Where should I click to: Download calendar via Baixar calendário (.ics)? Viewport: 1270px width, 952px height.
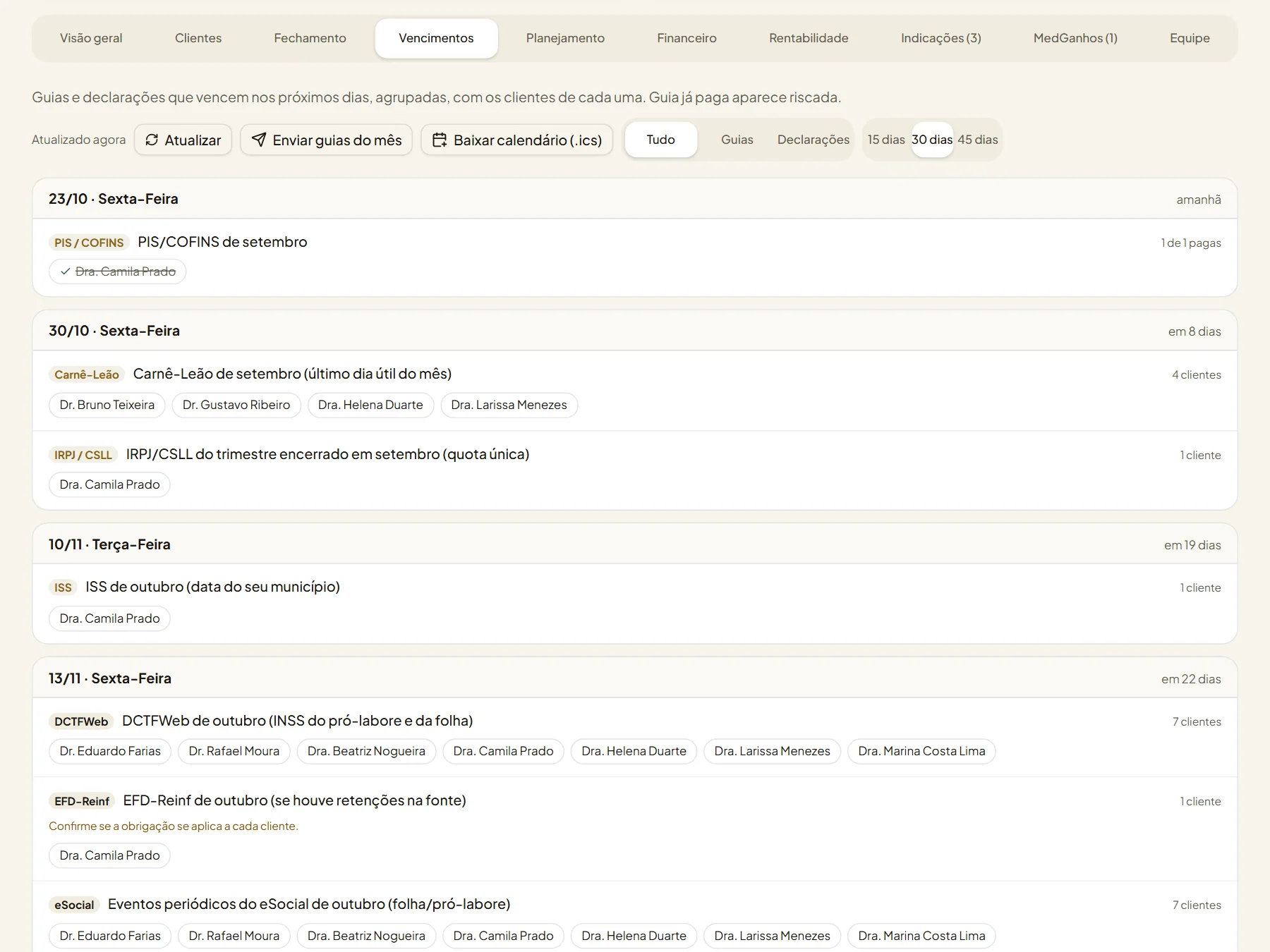pyautogui.click(x=517, y=140)
